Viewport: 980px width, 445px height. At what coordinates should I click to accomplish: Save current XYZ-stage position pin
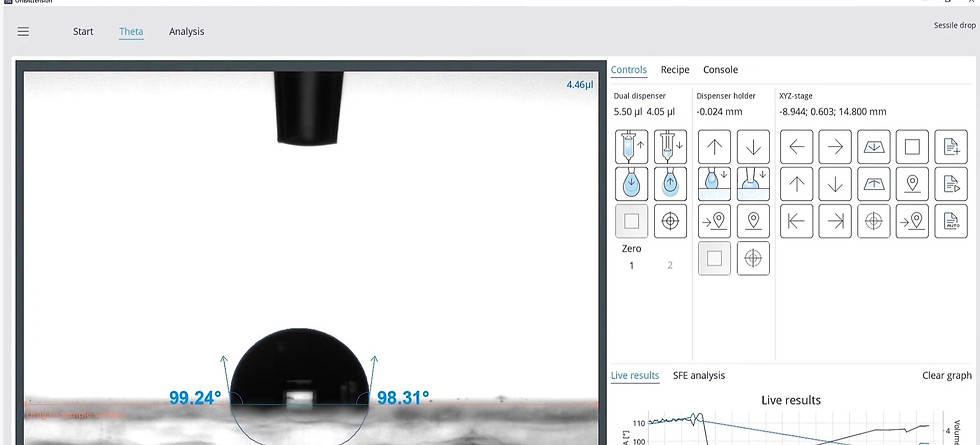(912, 184)
